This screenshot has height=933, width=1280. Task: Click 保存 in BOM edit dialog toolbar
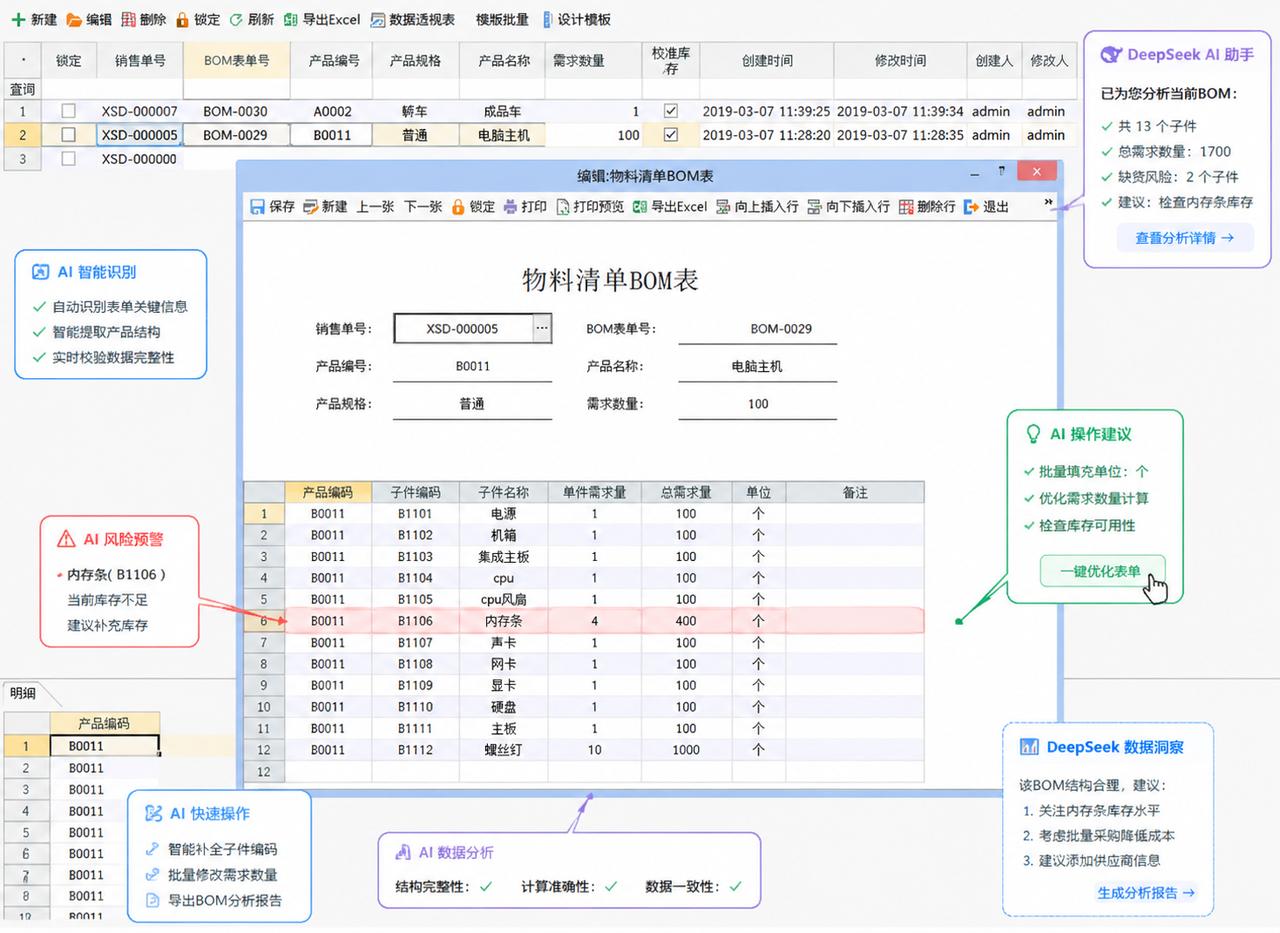(272, 206)
